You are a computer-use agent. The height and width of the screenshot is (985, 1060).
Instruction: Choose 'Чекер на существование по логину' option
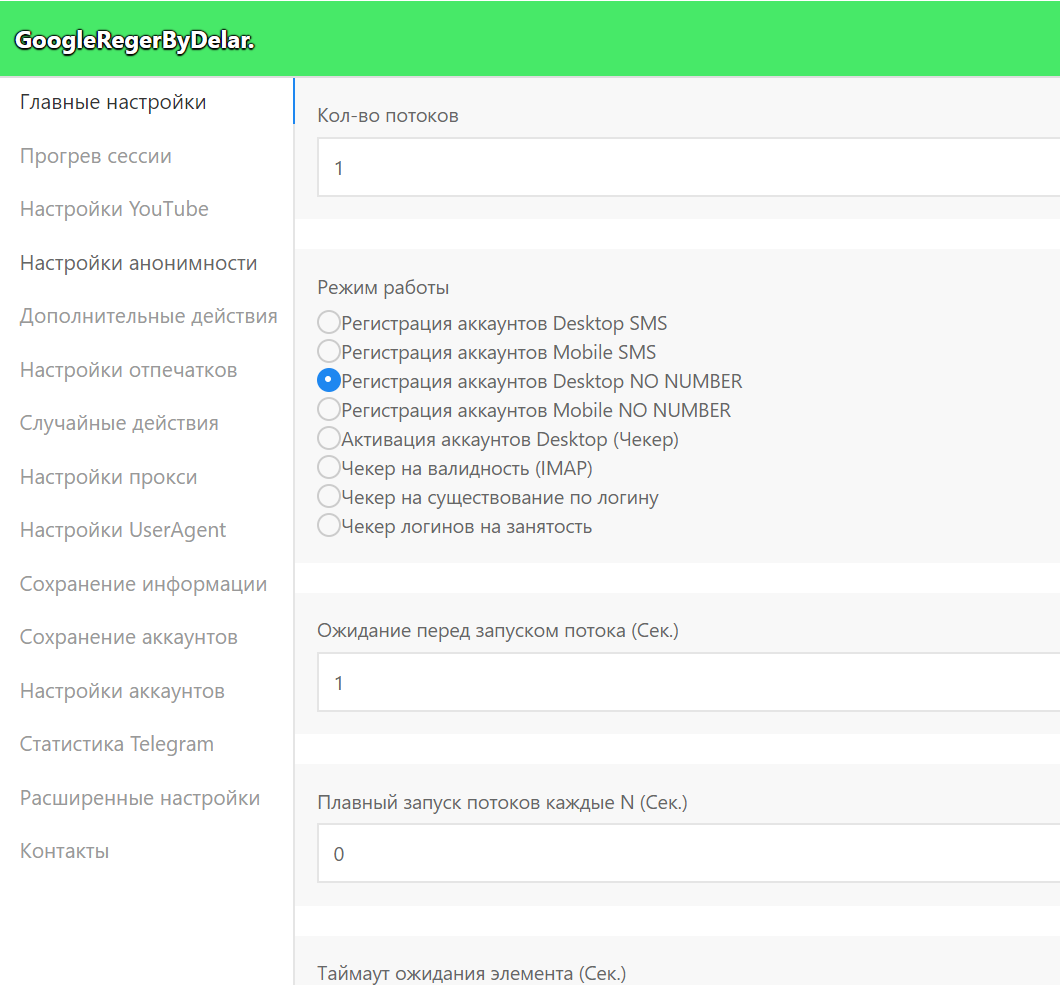[x=328, y=496]
